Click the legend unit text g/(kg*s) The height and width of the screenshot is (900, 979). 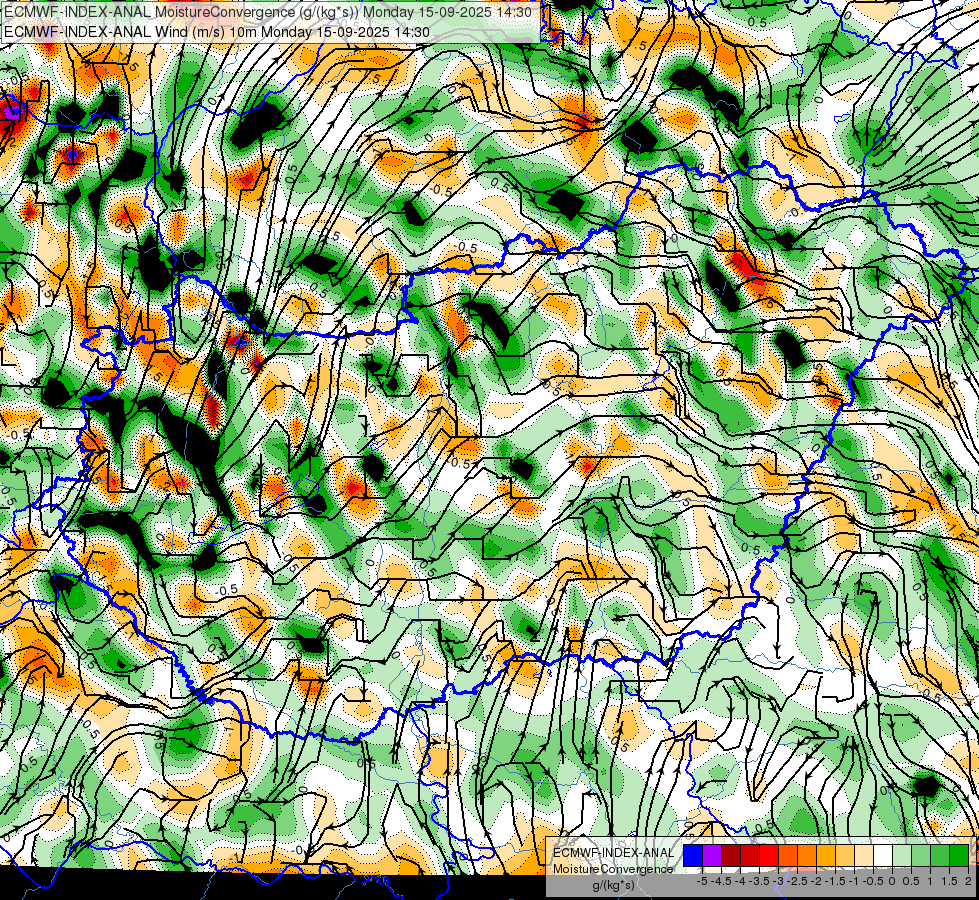[613, 886]
